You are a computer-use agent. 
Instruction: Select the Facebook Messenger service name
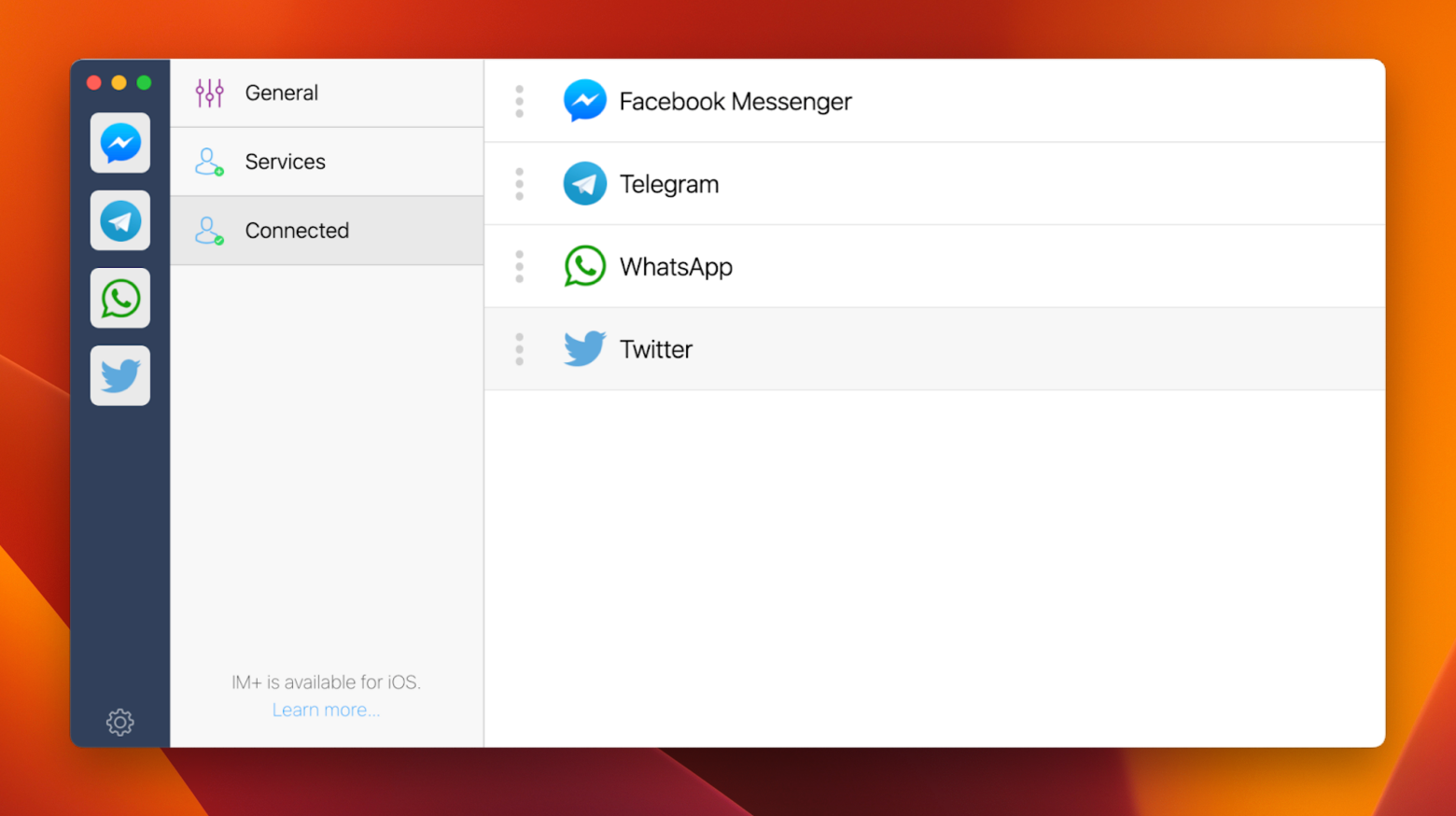(735, 101)
